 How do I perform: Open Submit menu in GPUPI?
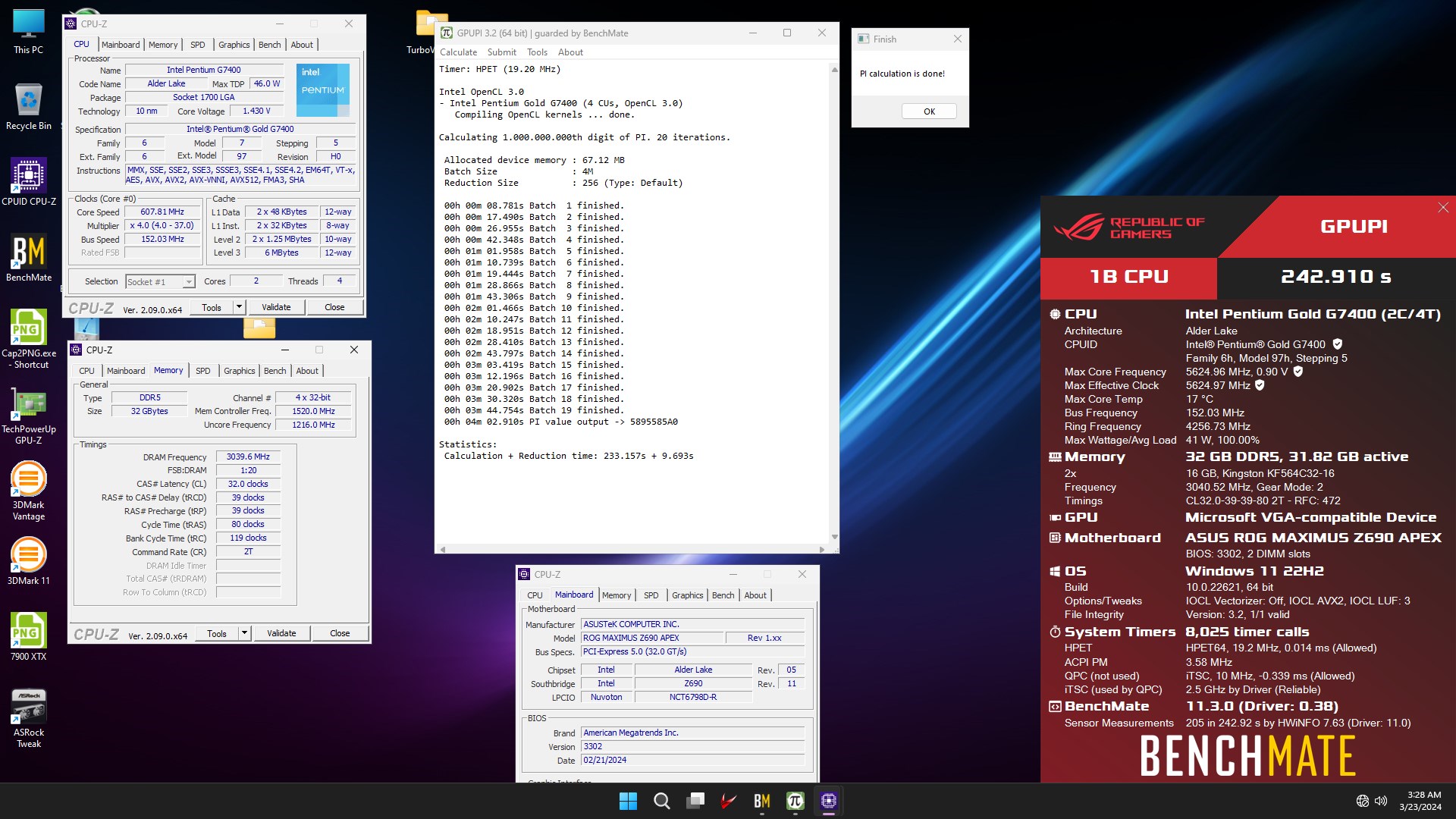(x=501, y=52)
